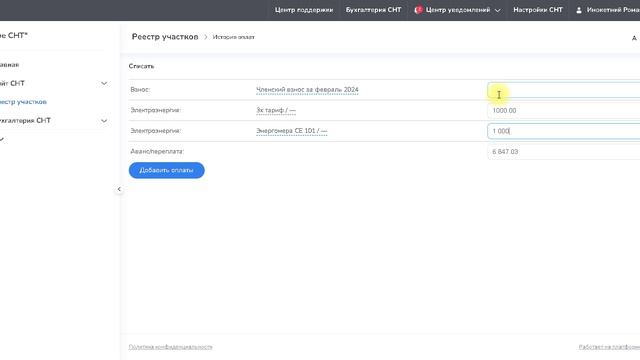The image size is (640, 360).
Task: Collapse the sidebar with arrow button
Action: pyautogui.click(x=119, y=189)
